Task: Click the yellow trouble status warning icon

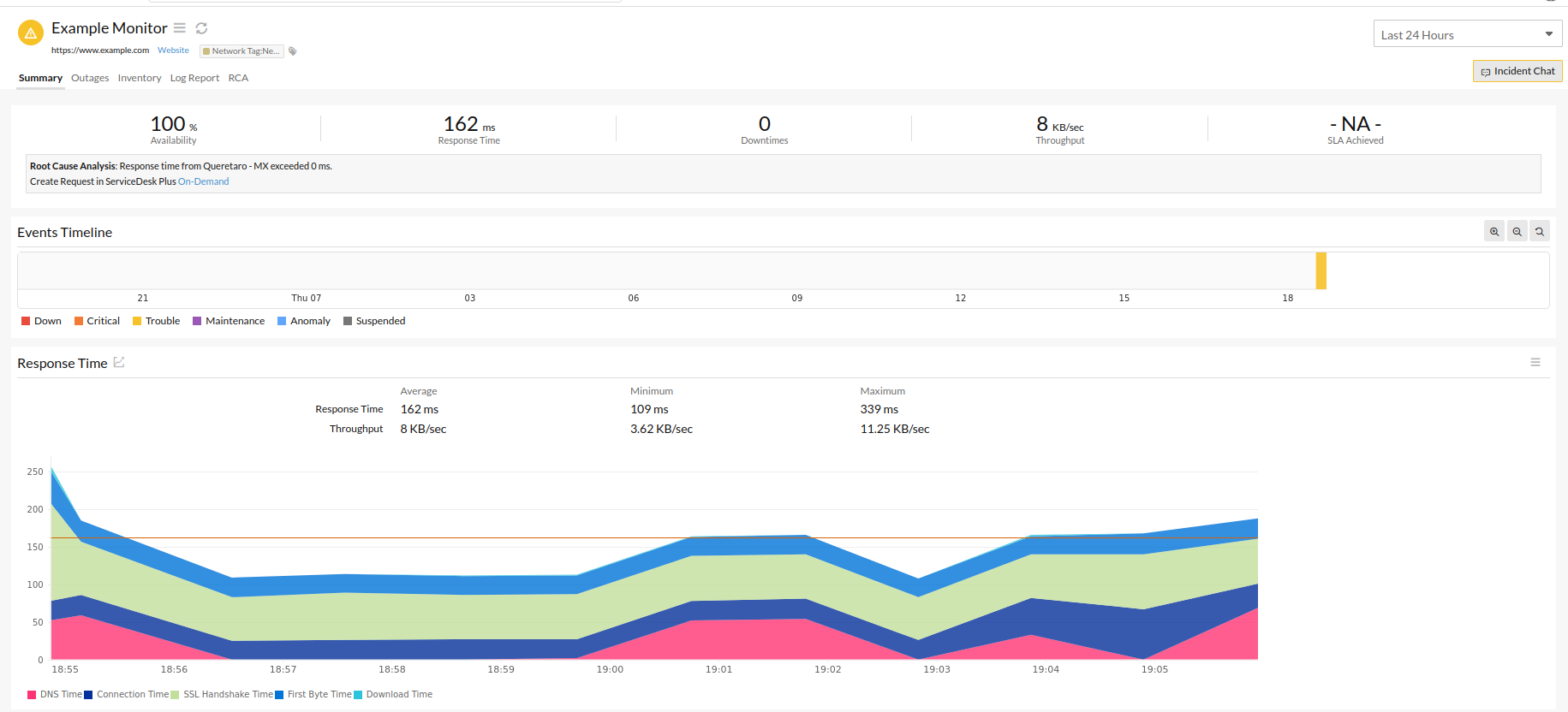Action: (x=31, y=33)
